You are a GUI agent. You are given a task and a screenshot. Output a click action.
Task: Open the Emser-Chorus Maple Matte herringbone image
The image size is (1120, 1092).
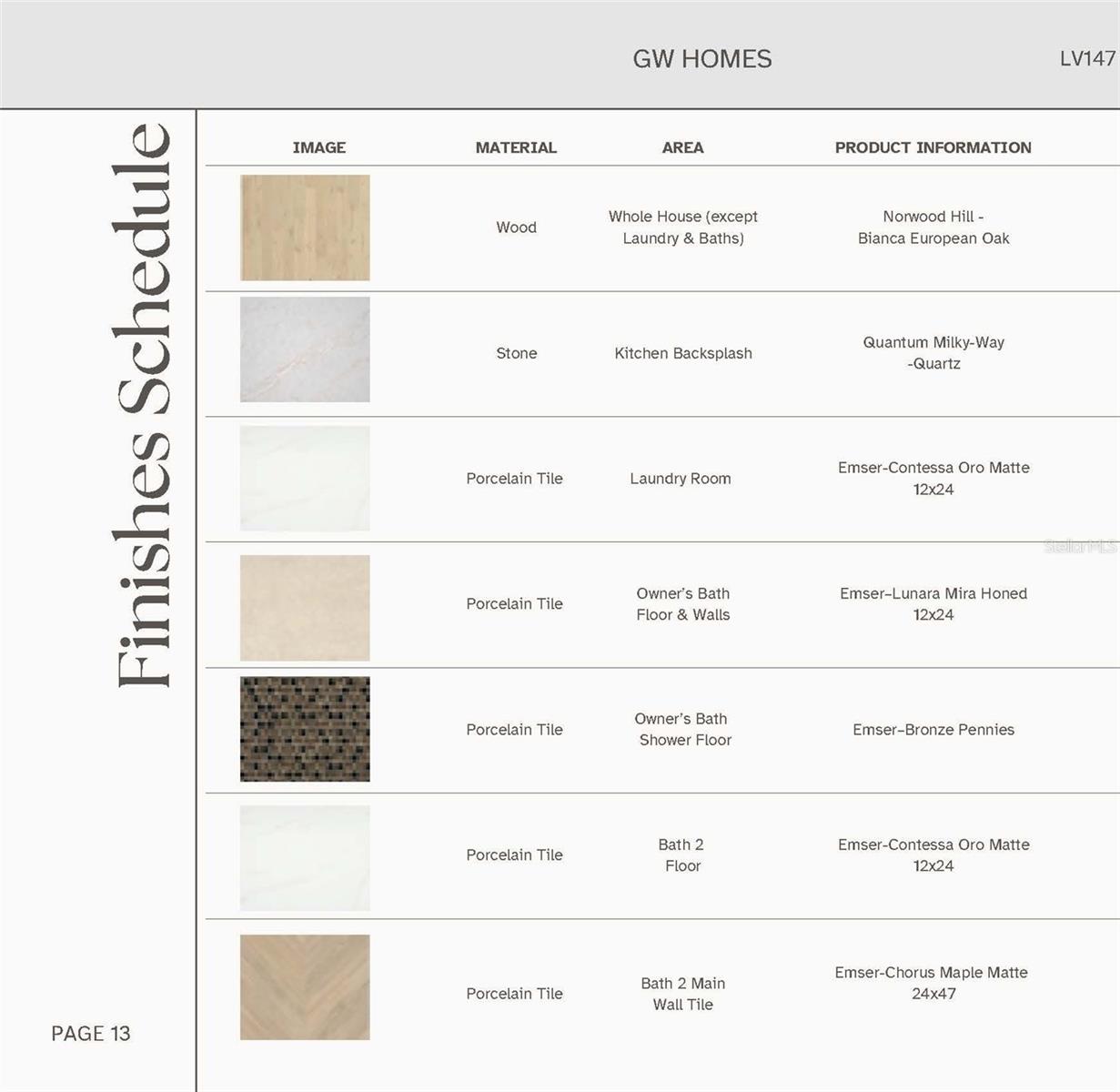305,986
